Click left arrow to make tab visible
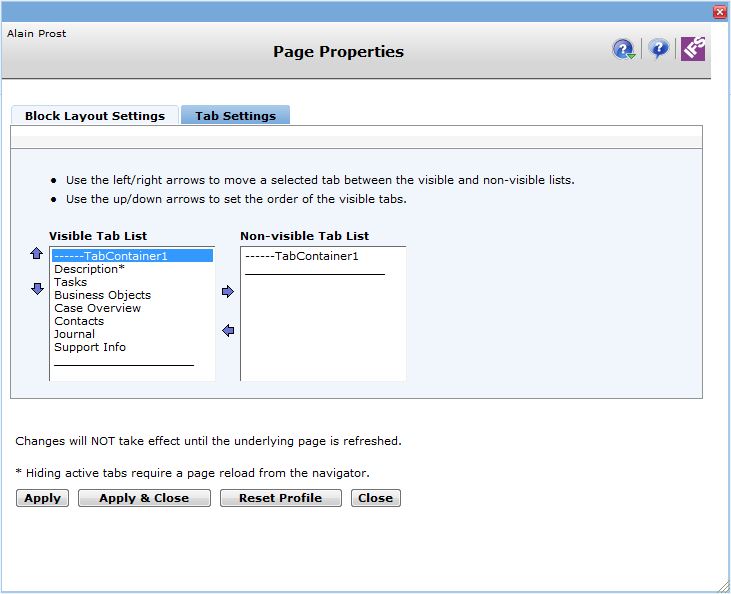Image resolution: width=731 pixels, height=594 pixels. click(228, 331)
